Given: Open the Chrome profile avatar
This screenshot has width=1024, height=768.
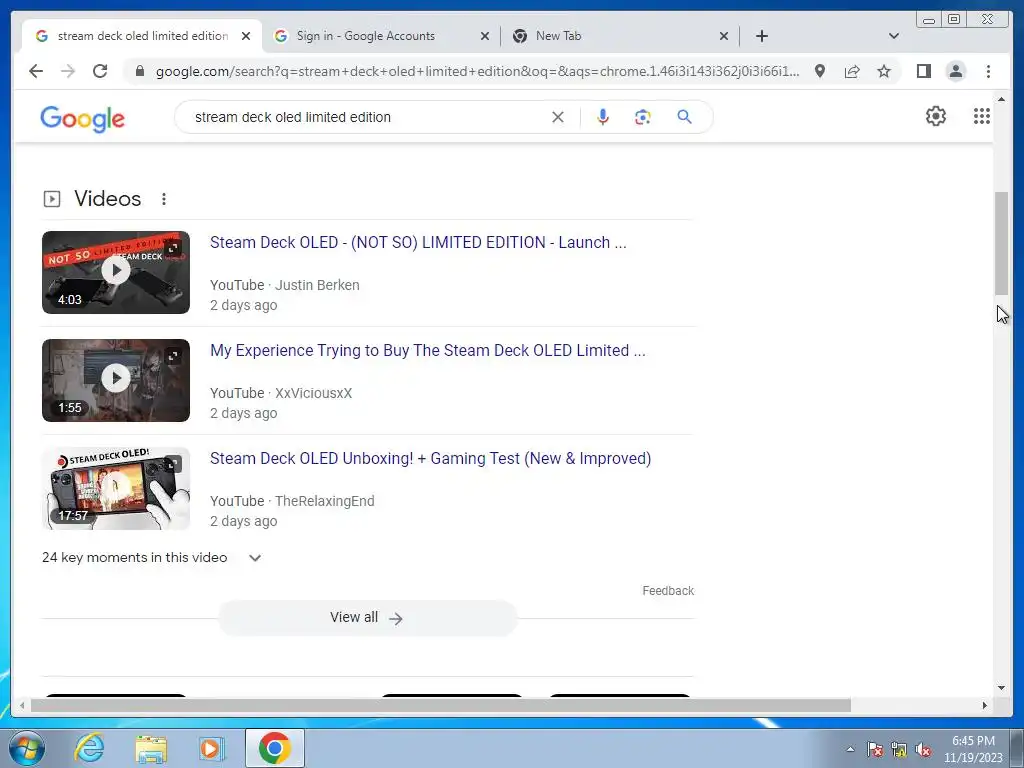Looking at the screenshot, I should point(955,71).
